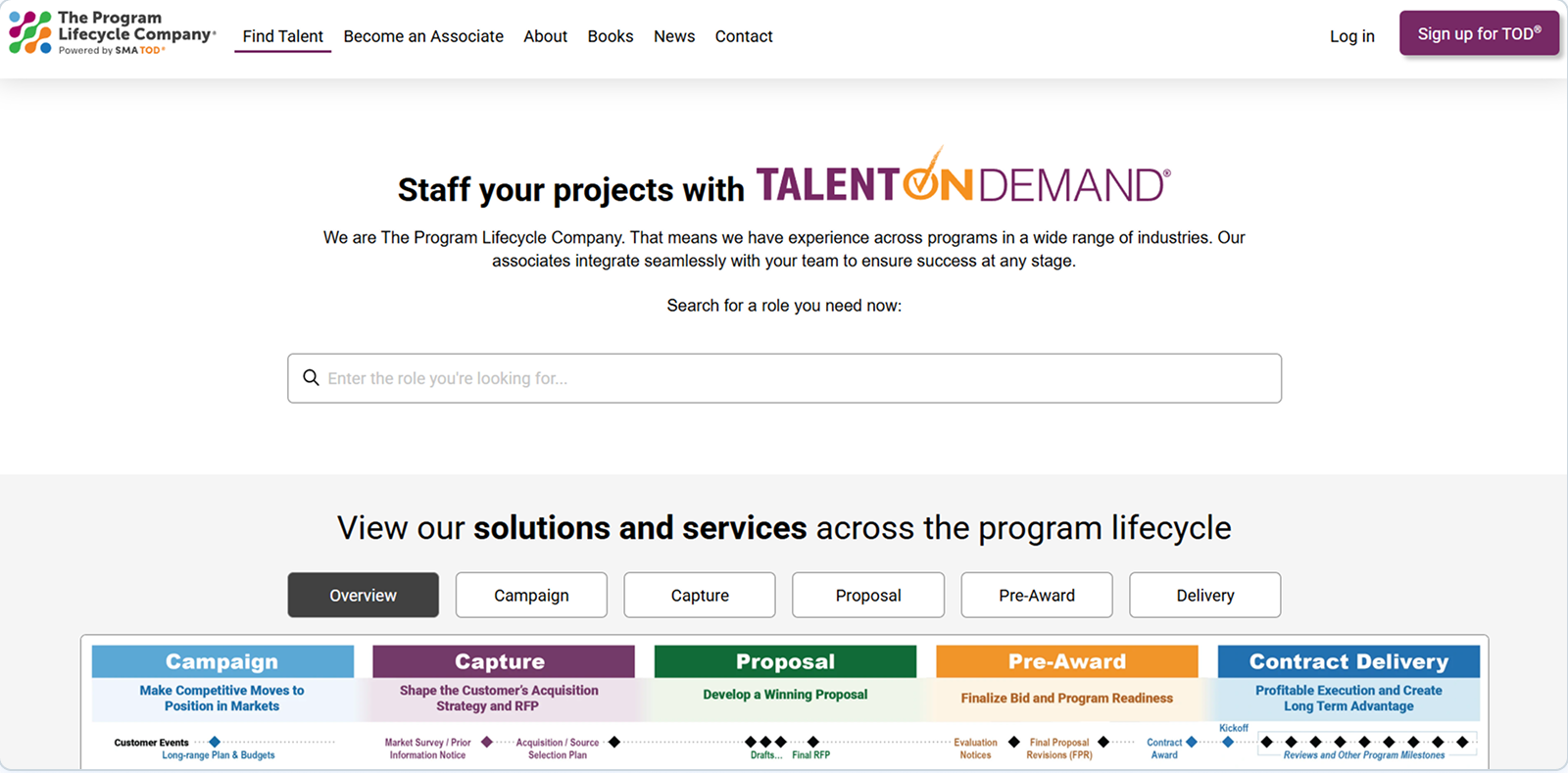Click the blue diamond beside Customer Events

pos(215,742)
